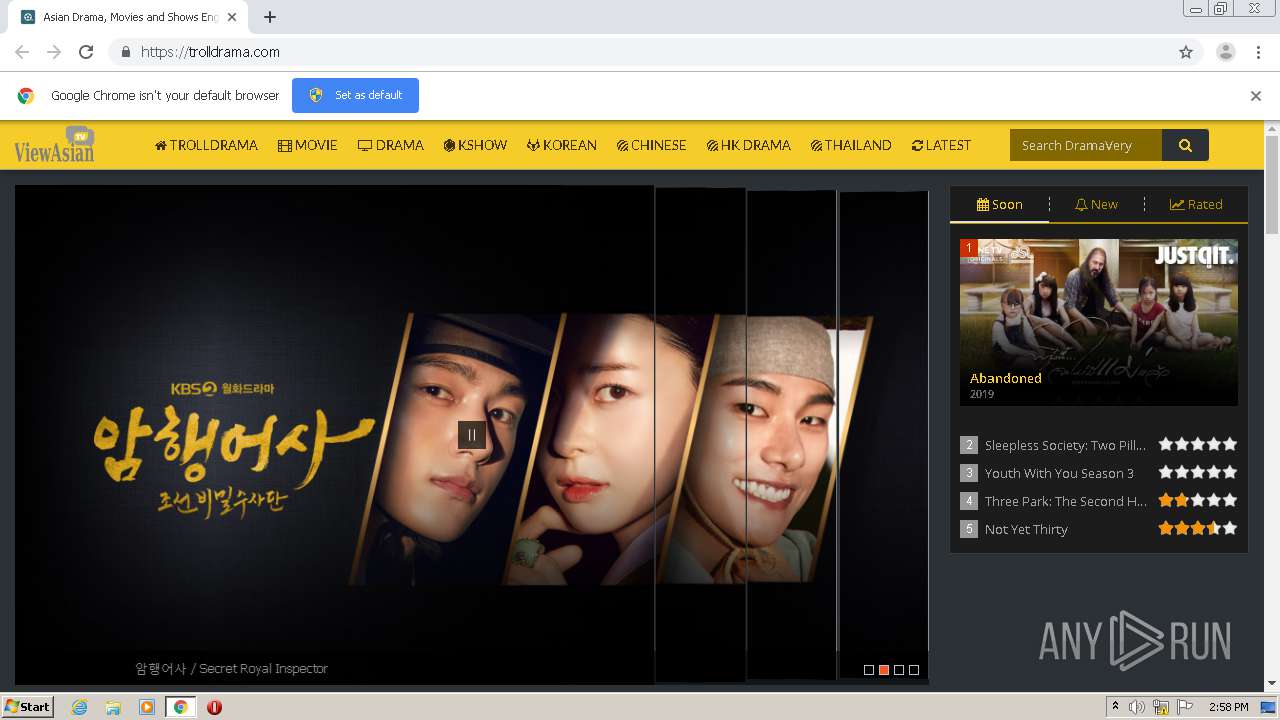Show hidden system tray icons
The width and height of the screenshot is (1280, 720).
[1116, 707]
